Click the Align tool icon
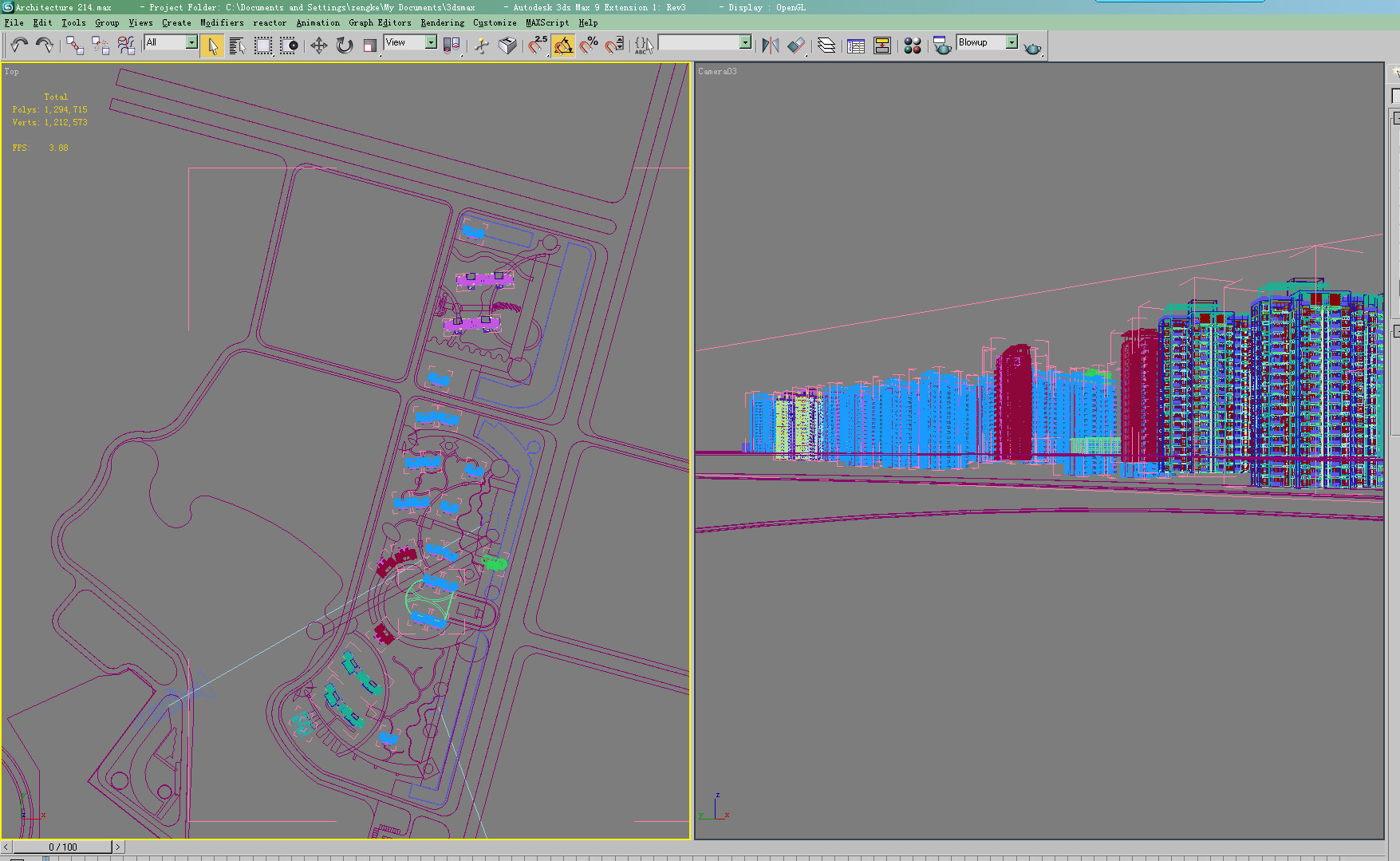Viewport: 1400px width, 861px height. [795, 45]
